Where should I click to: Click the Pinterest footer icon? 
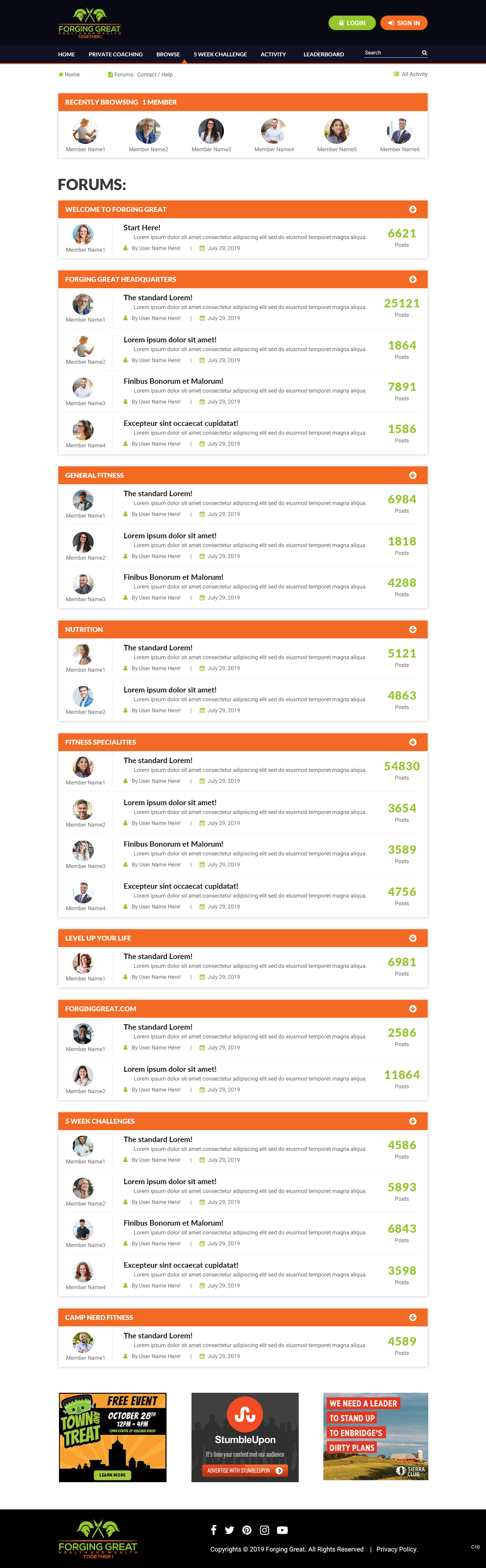click(247, 1530)
